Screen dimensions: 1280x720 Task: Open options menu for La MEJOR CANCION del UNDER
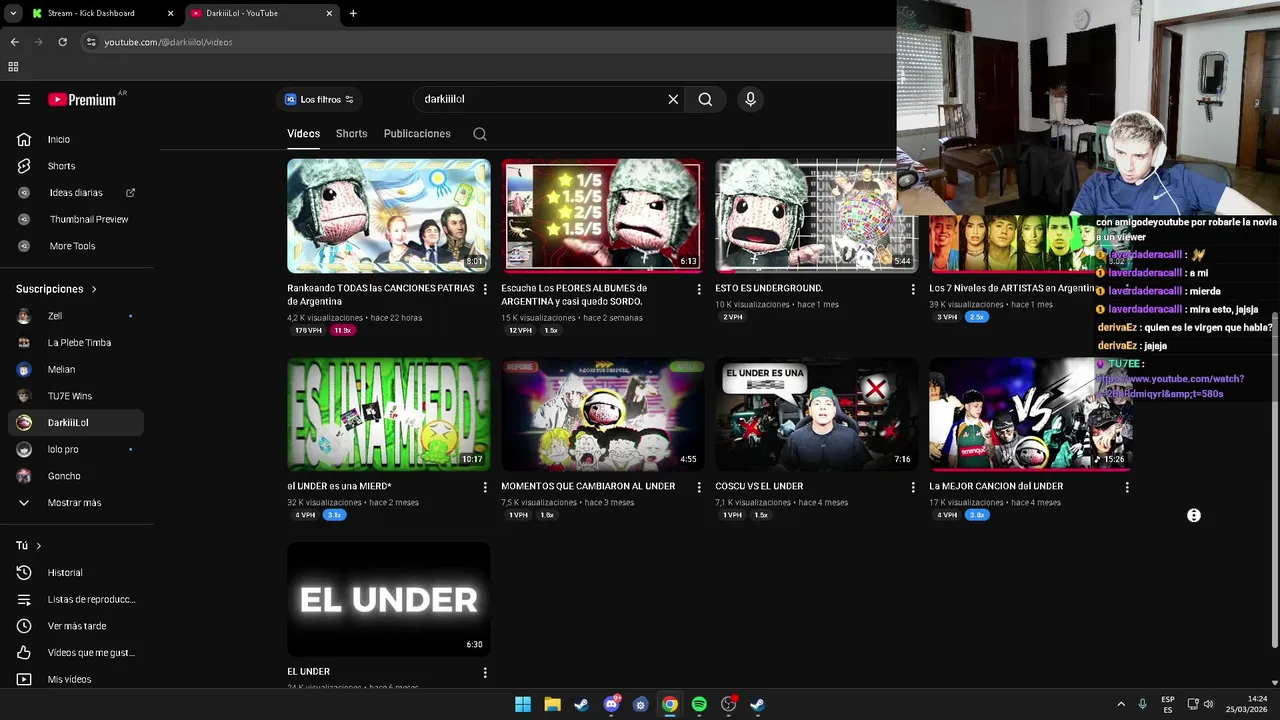[1127, 487]
